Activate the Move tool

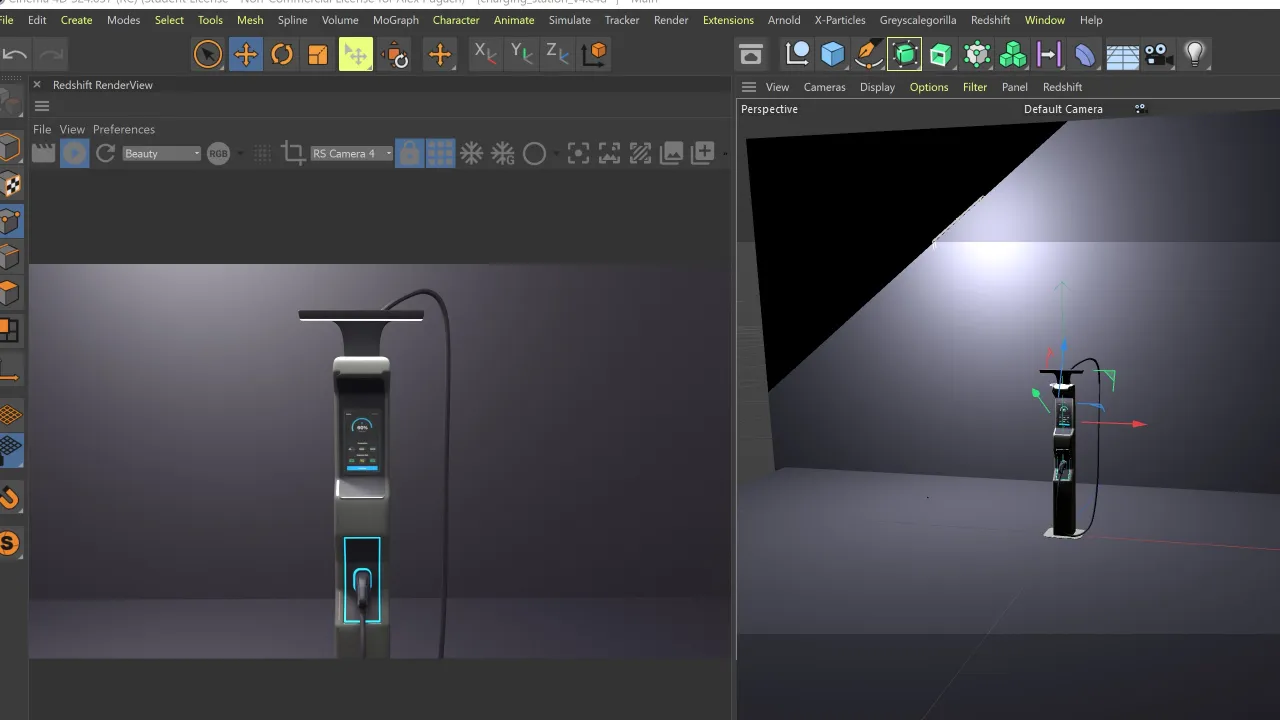click(245, 54)
